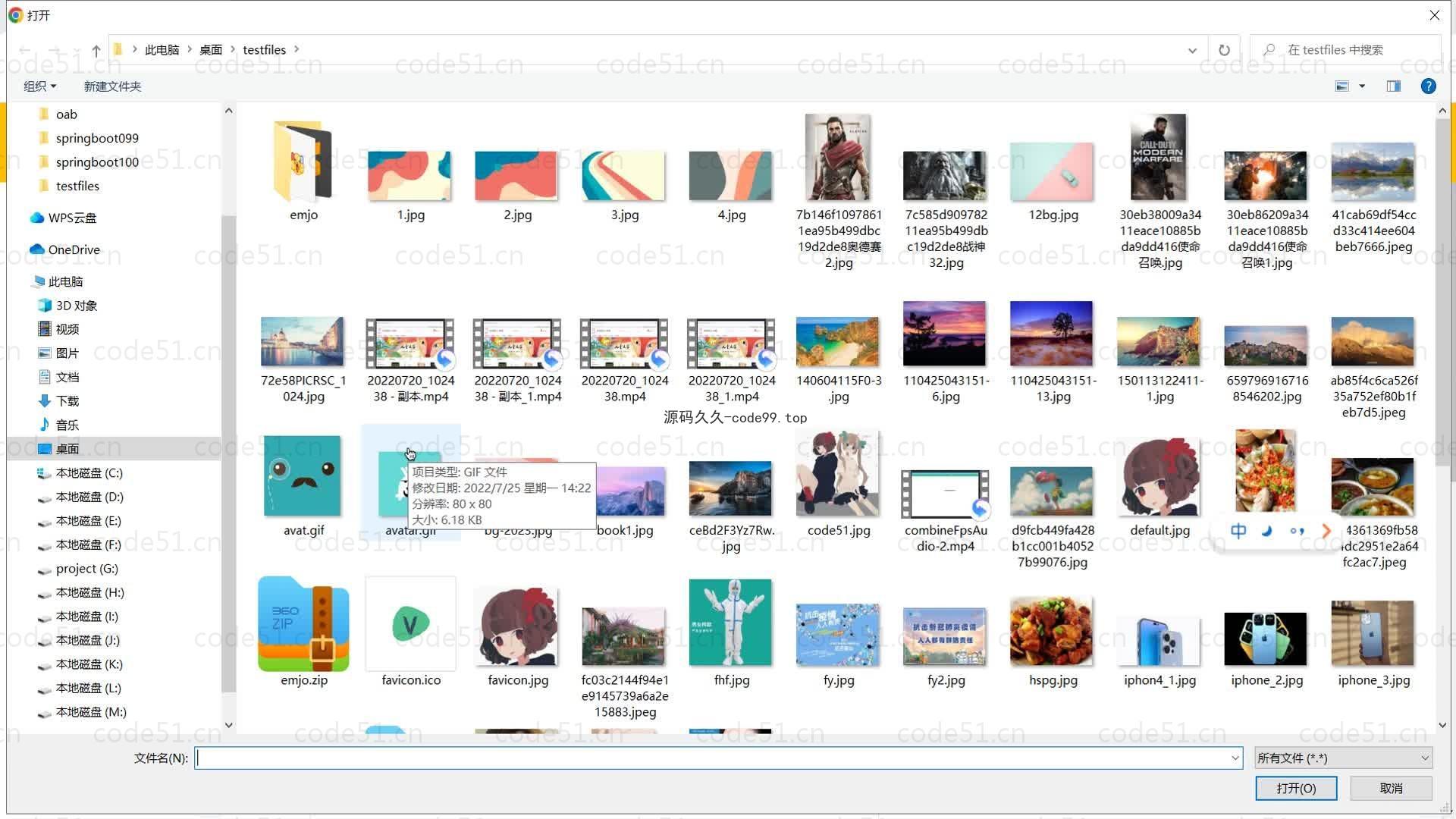Toggle IME punctuation mode icon
Screen dimensions: 1456x819
[1297, 531]
